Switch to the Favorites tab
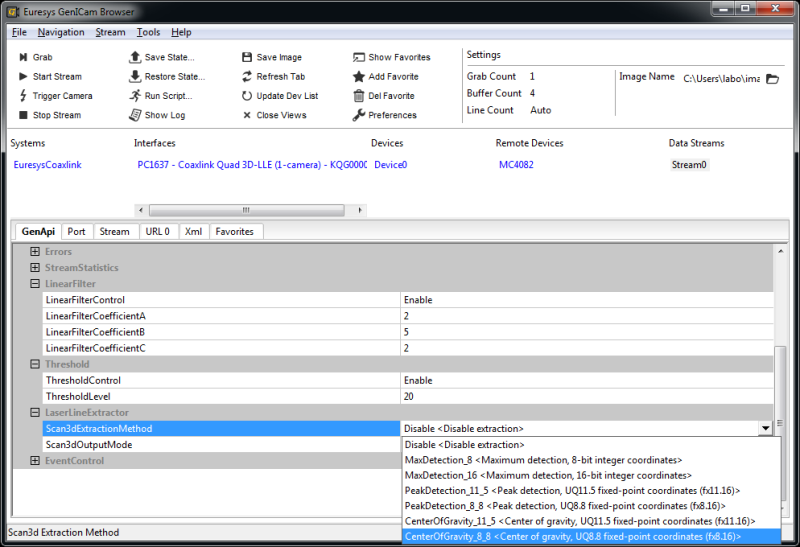 (235, 231)
